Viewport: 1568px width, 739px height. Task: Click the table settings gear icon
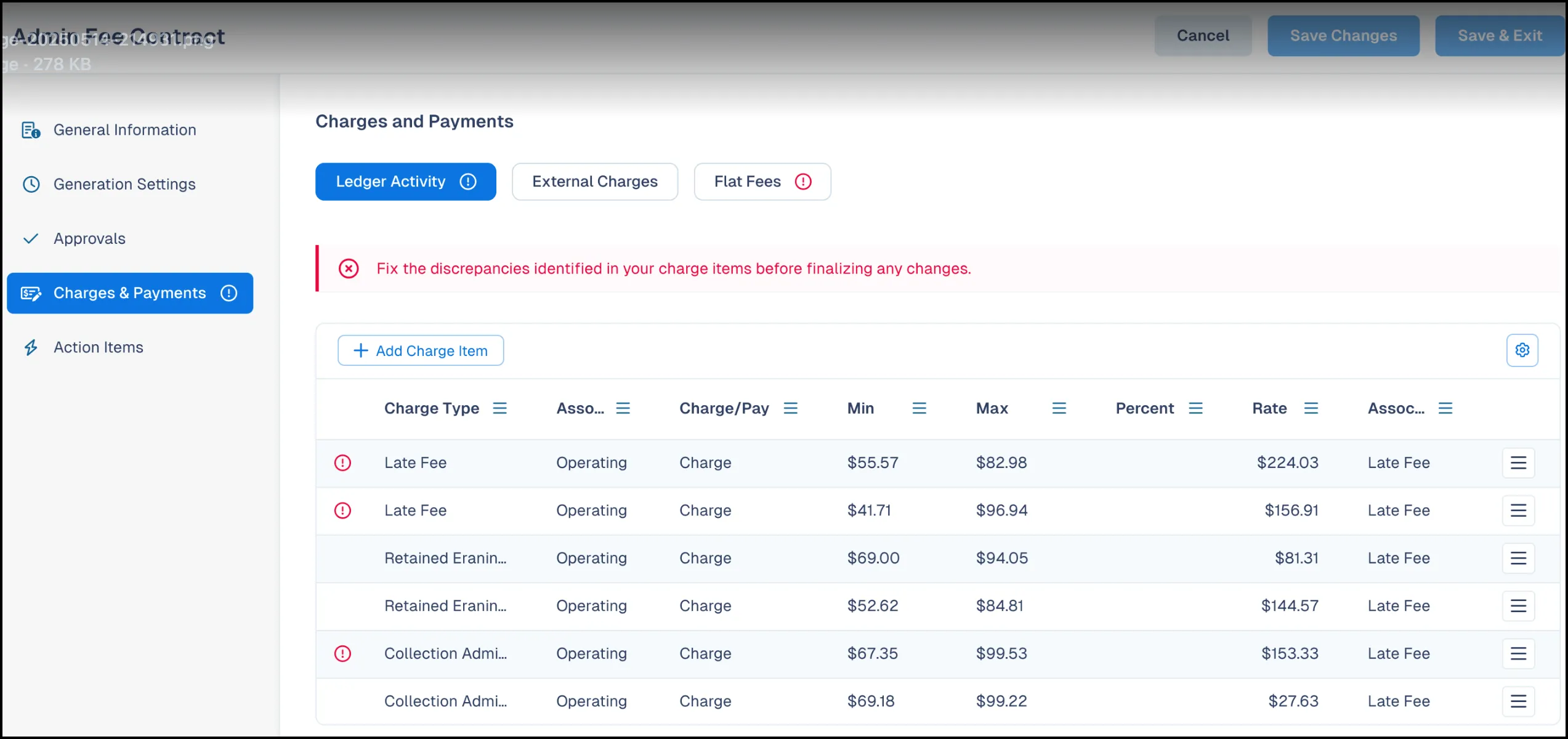1522,350
